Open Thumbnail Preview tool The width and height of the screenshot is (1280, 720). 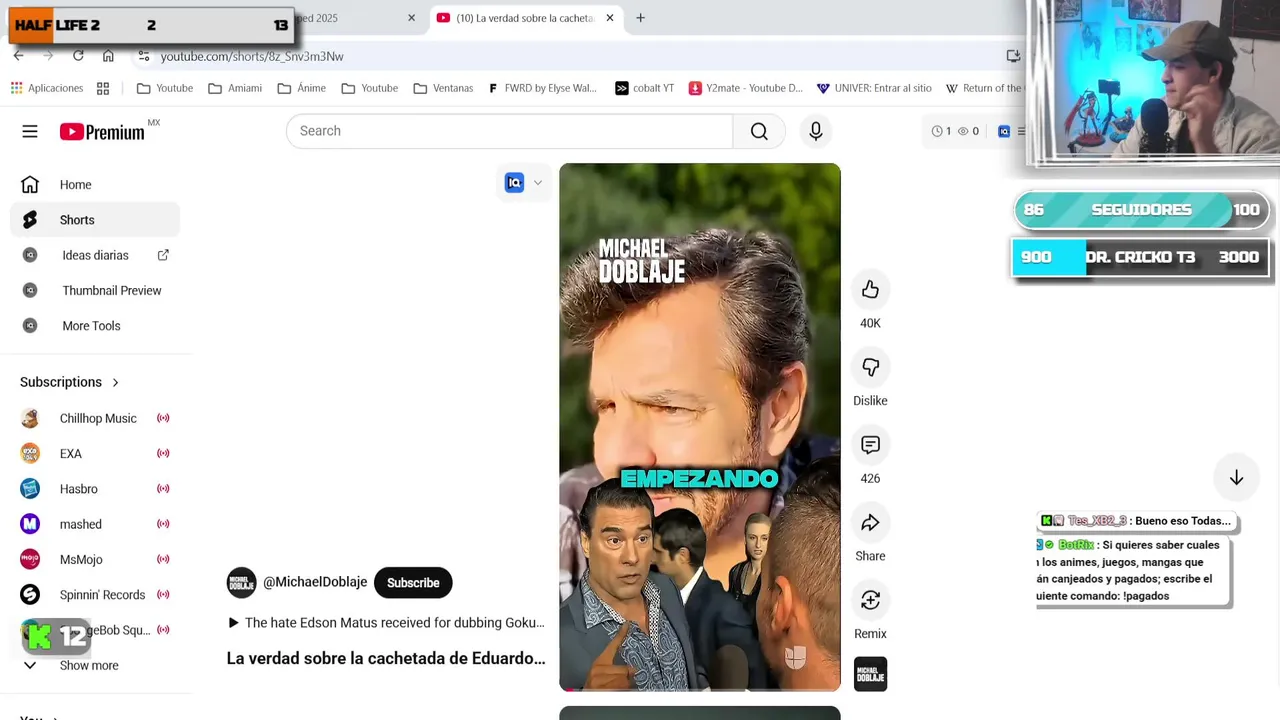point(95,290)
